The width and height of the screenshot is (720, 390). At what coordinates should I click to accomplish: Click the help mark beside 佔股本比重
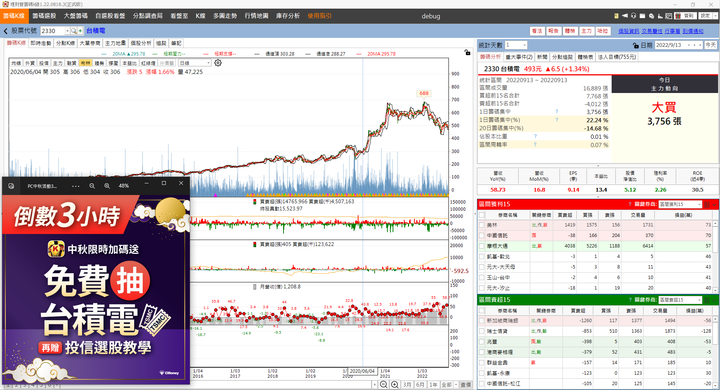535,136
